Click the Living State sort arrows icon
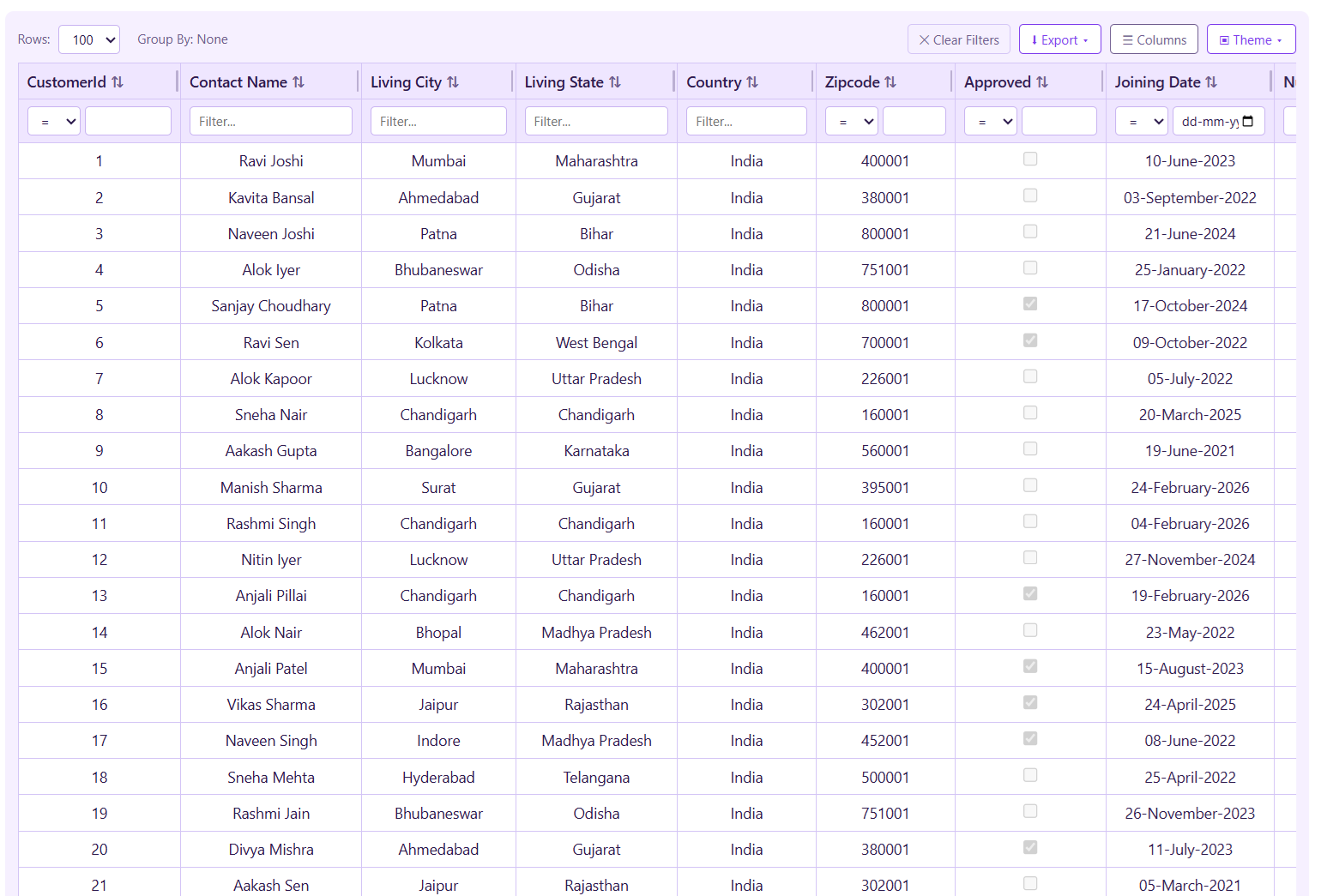This screenshot has height=896, width=1321. [x=615, y=82]
